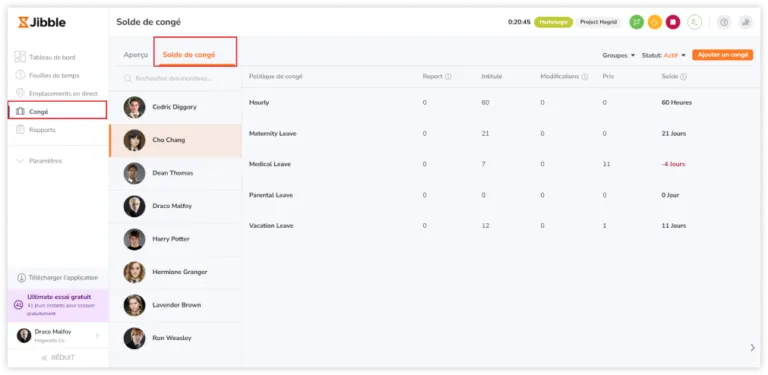Click info icon beside Solde header
This screenshot has width=768, height=375.
[x=683, y=77]
